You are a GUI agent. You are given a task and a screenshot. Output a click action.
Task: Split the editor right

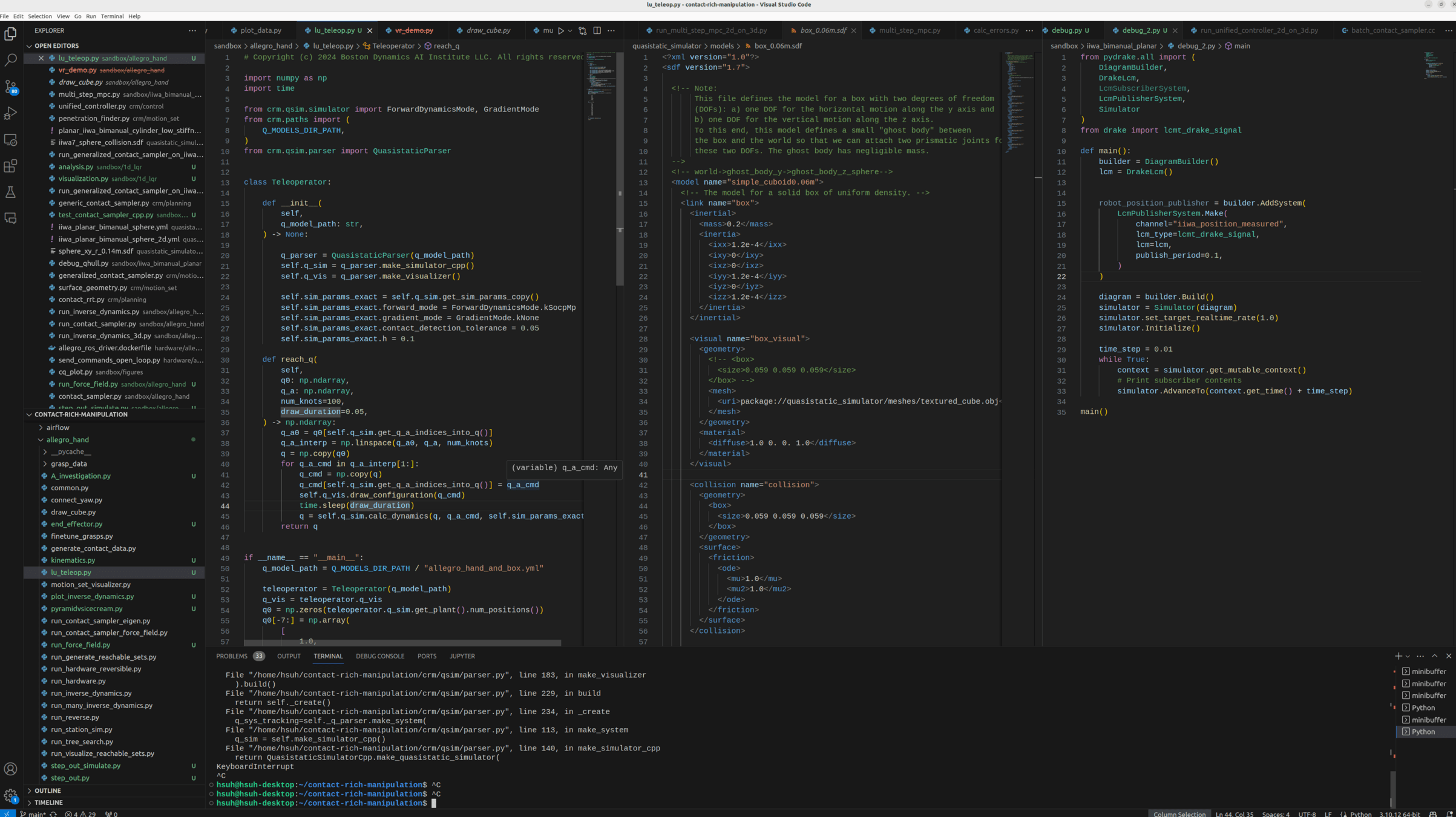[597, 30]
